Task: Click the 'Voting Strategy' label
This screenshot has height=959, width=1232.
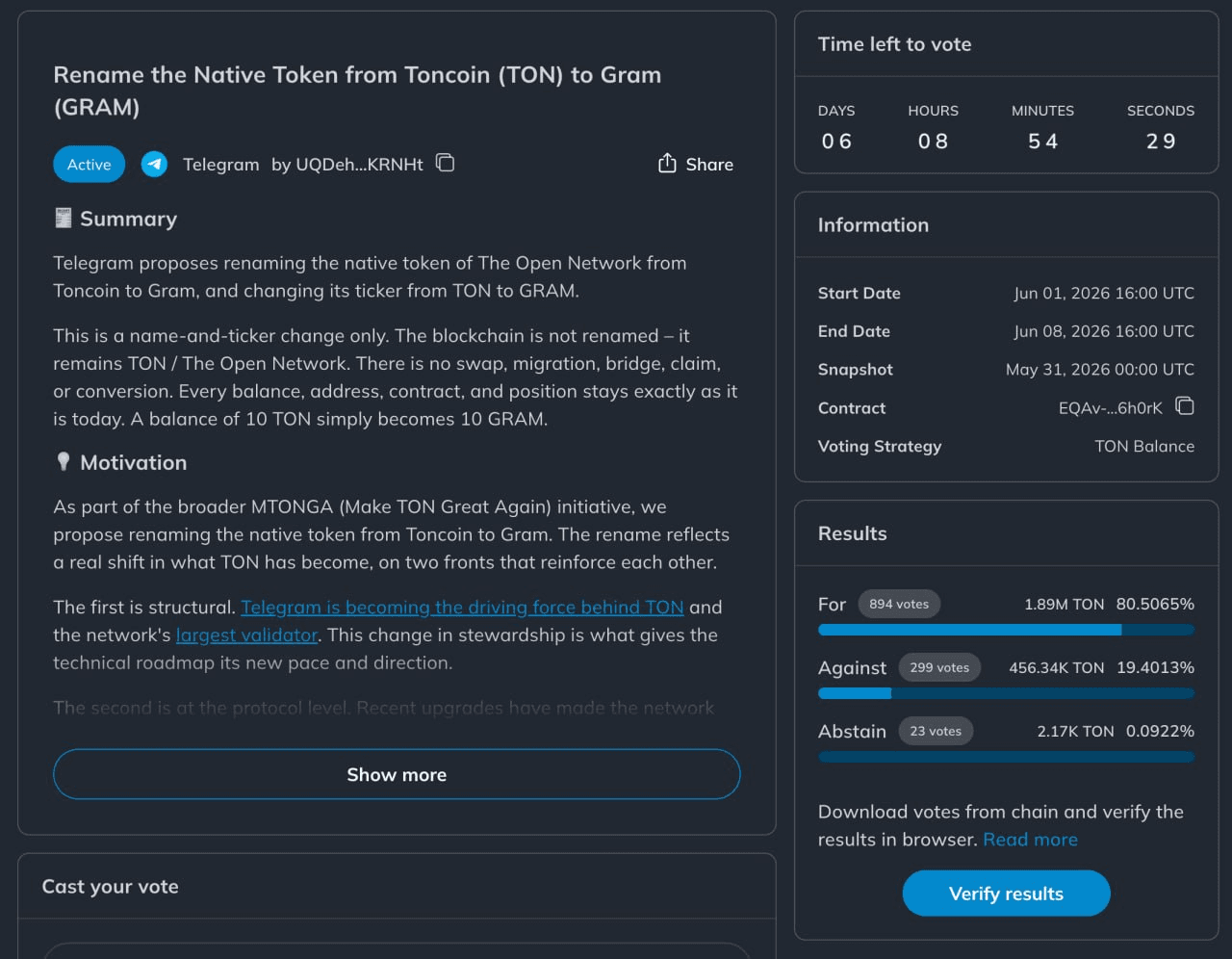Action: 880,447
